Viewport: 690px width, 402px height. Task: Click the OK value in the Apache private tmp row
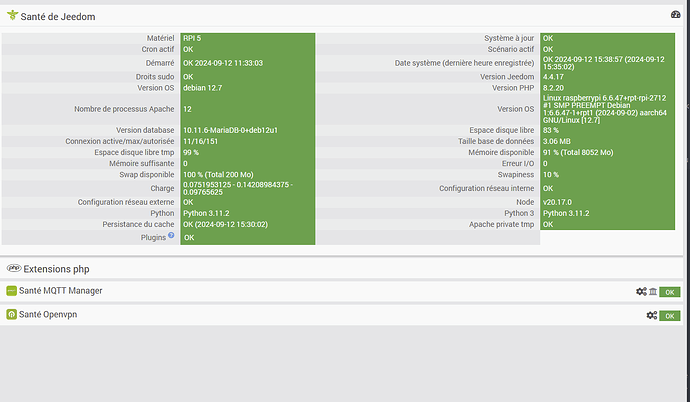548,224
